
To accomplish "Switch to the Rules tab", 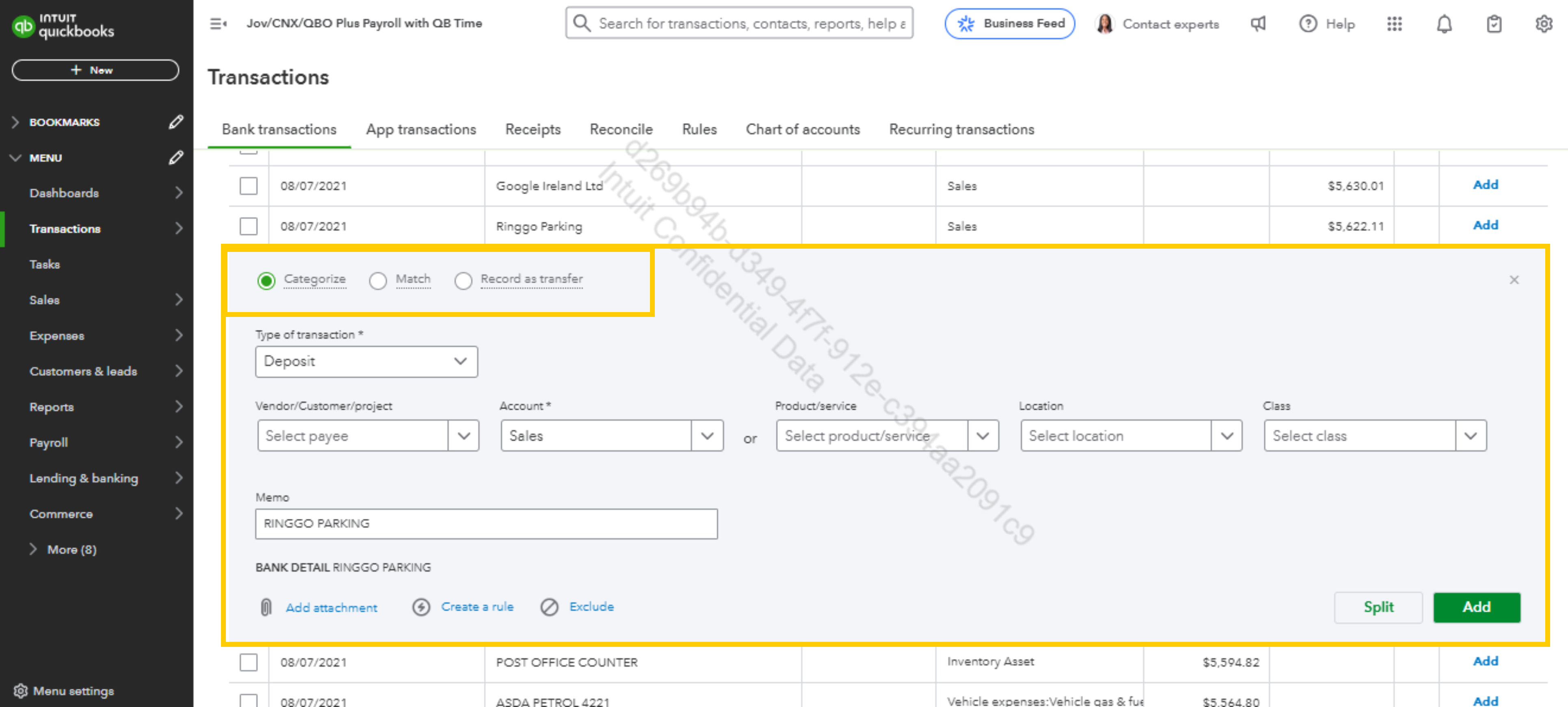I will tap(700, 130).
